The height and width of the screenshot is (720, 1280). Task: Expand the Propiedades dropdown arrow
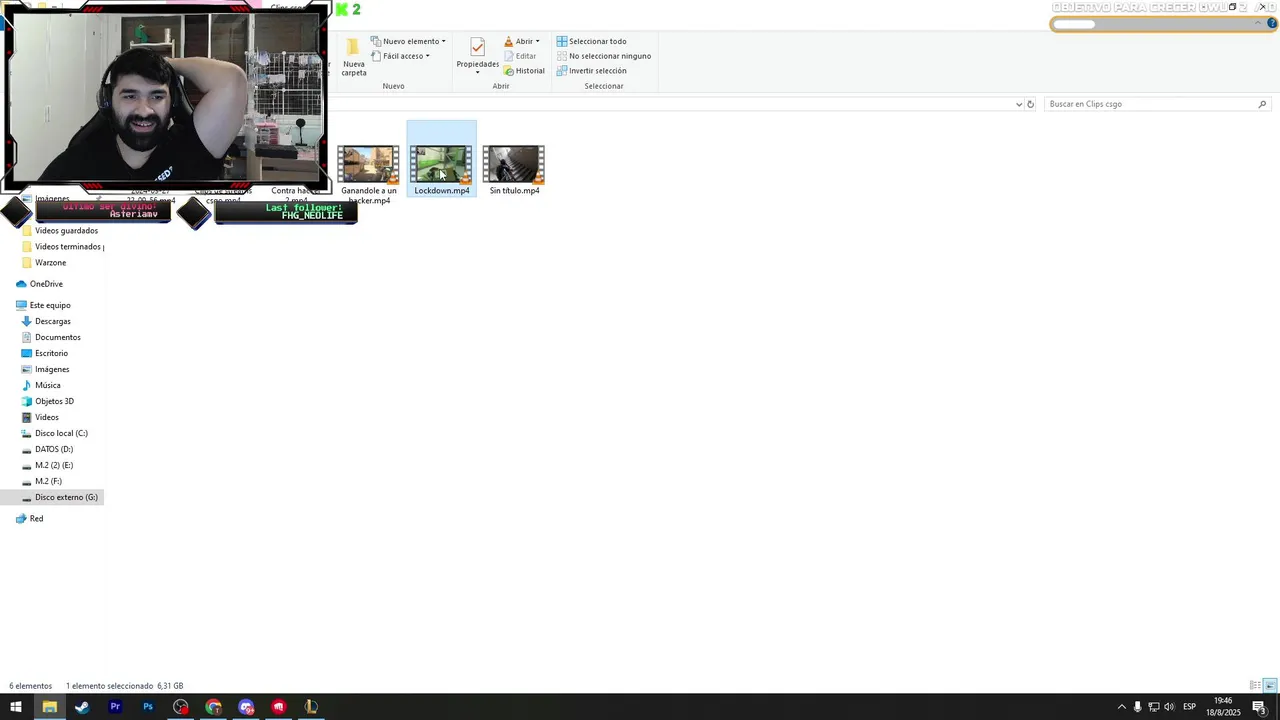(x=477, y=72)
